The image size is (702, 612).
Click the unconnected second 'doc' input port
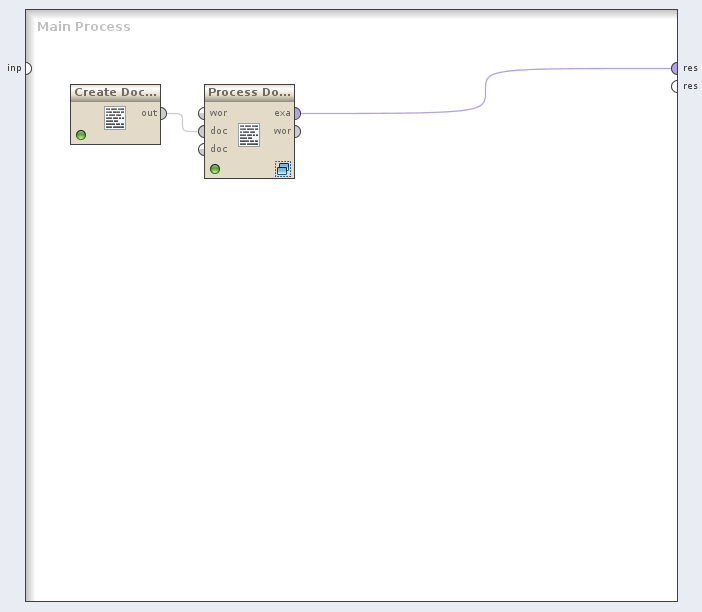pyautogui.click(x=202, y=149)
